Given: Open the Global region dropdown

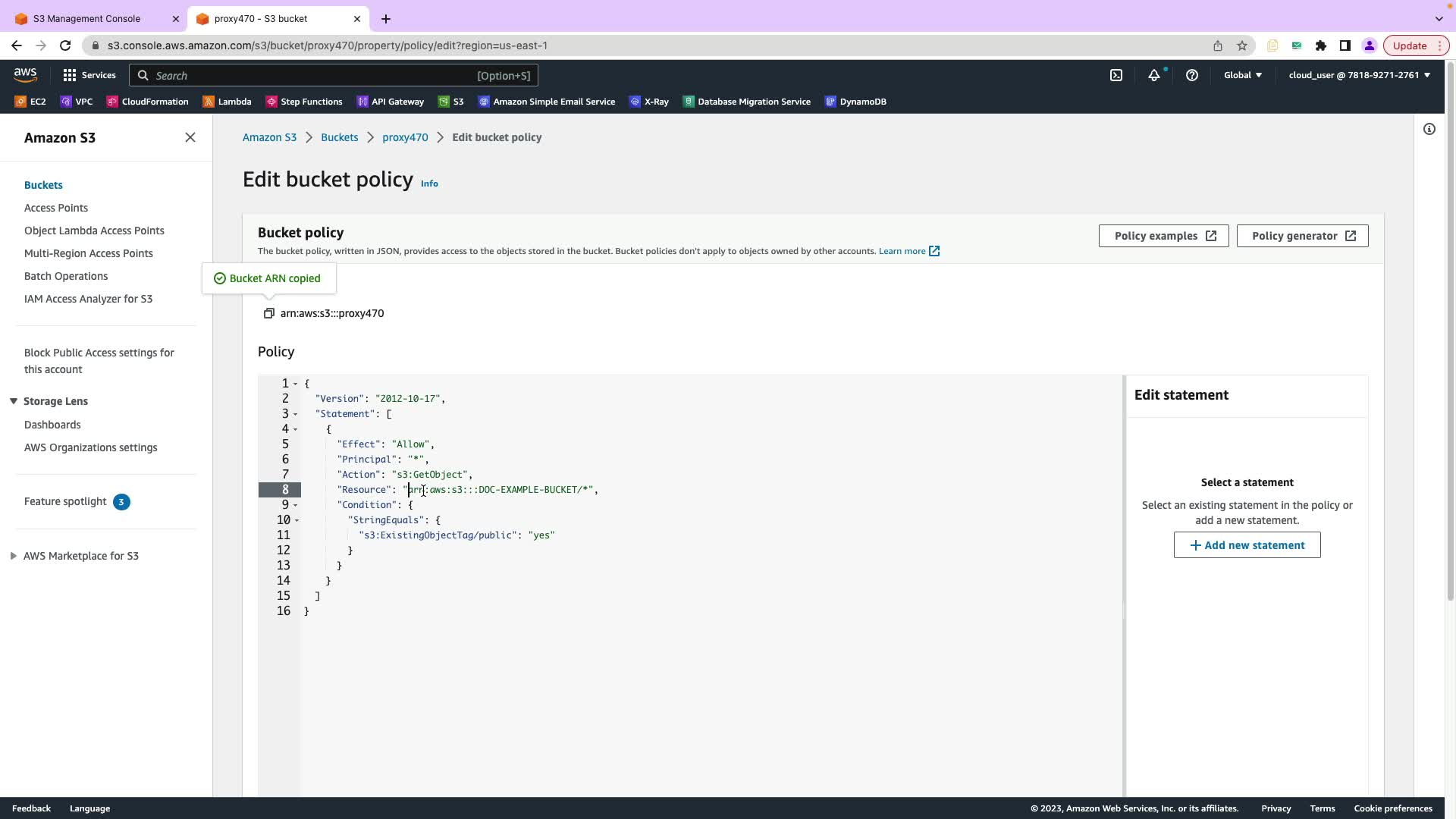Looking at the screenshot, I should (x=1242, y=75).
